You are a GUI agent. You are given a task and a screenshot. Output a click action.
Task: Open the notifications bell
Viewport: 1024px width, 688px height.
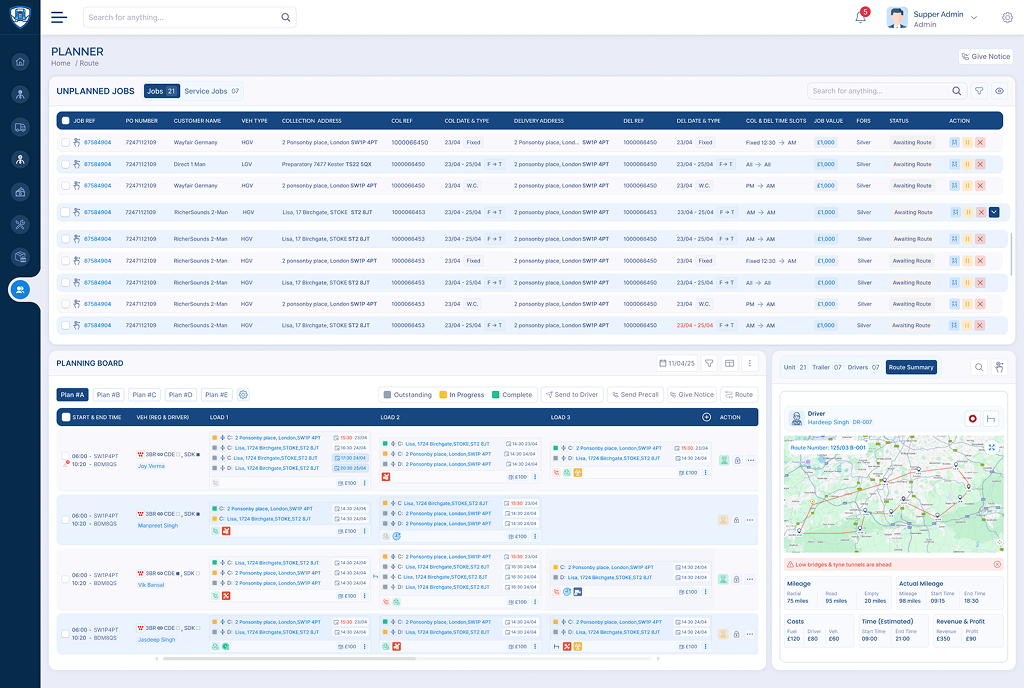(x=860, y=17)
